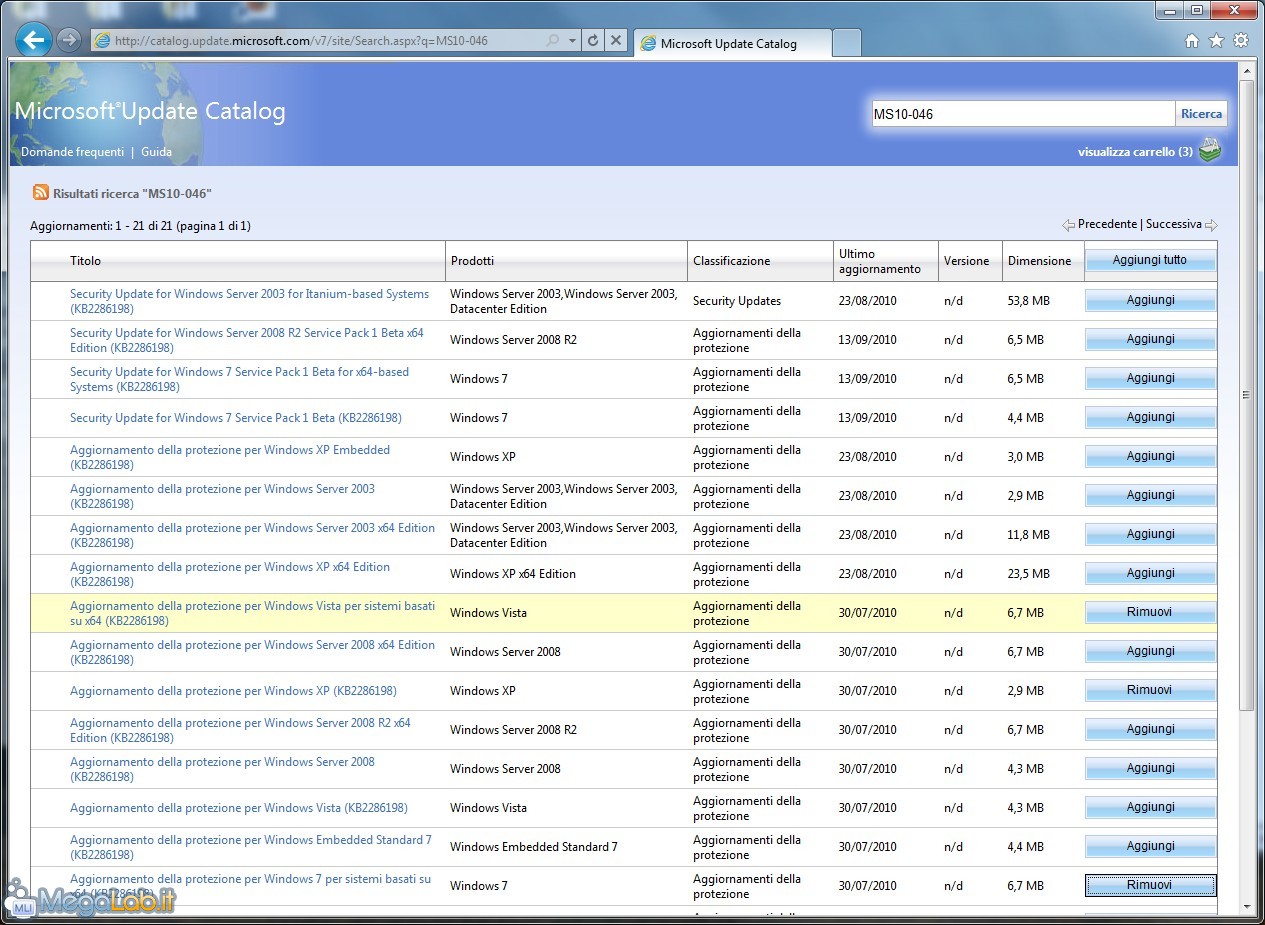Open the Domande frequenti link
The width and height of the screenshot is (1265, 925).
72,152
